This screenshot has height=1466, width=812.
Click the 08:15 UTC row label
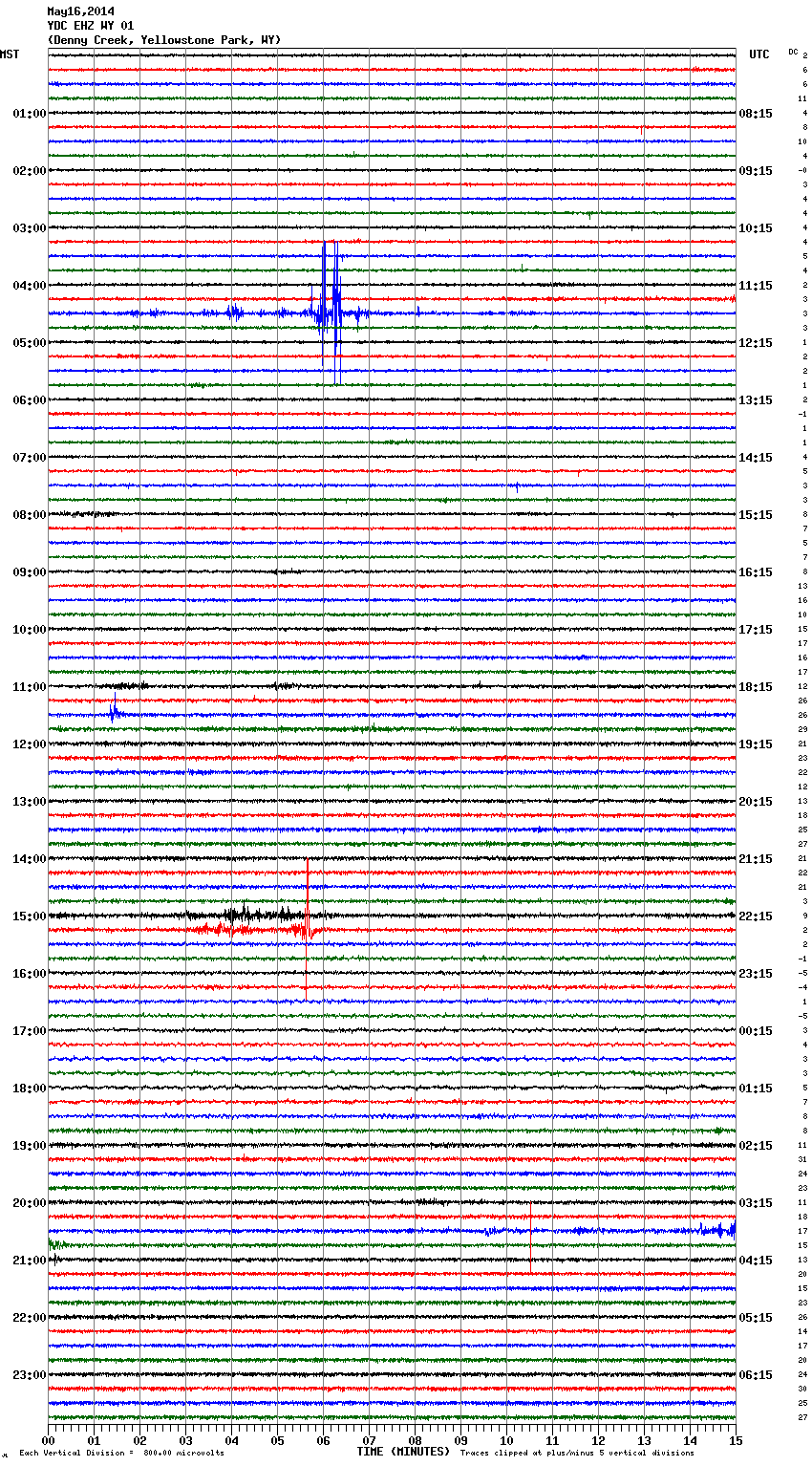pos(756,113)
